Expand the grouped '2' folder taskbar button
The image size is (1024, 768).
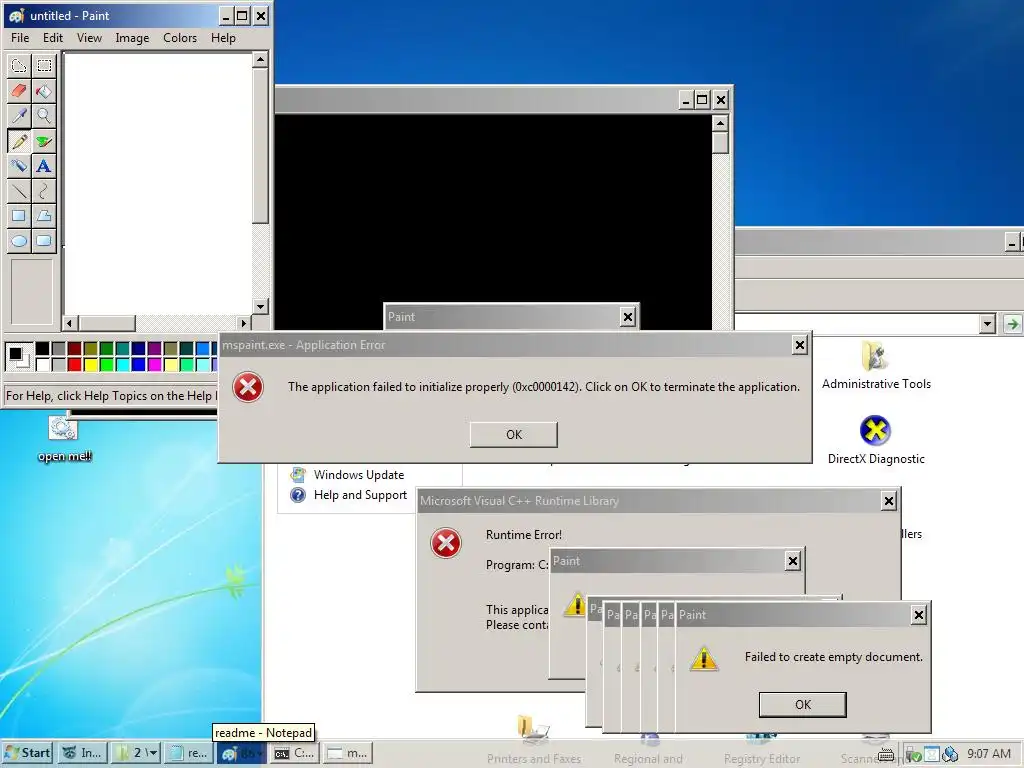click(136, 753)
